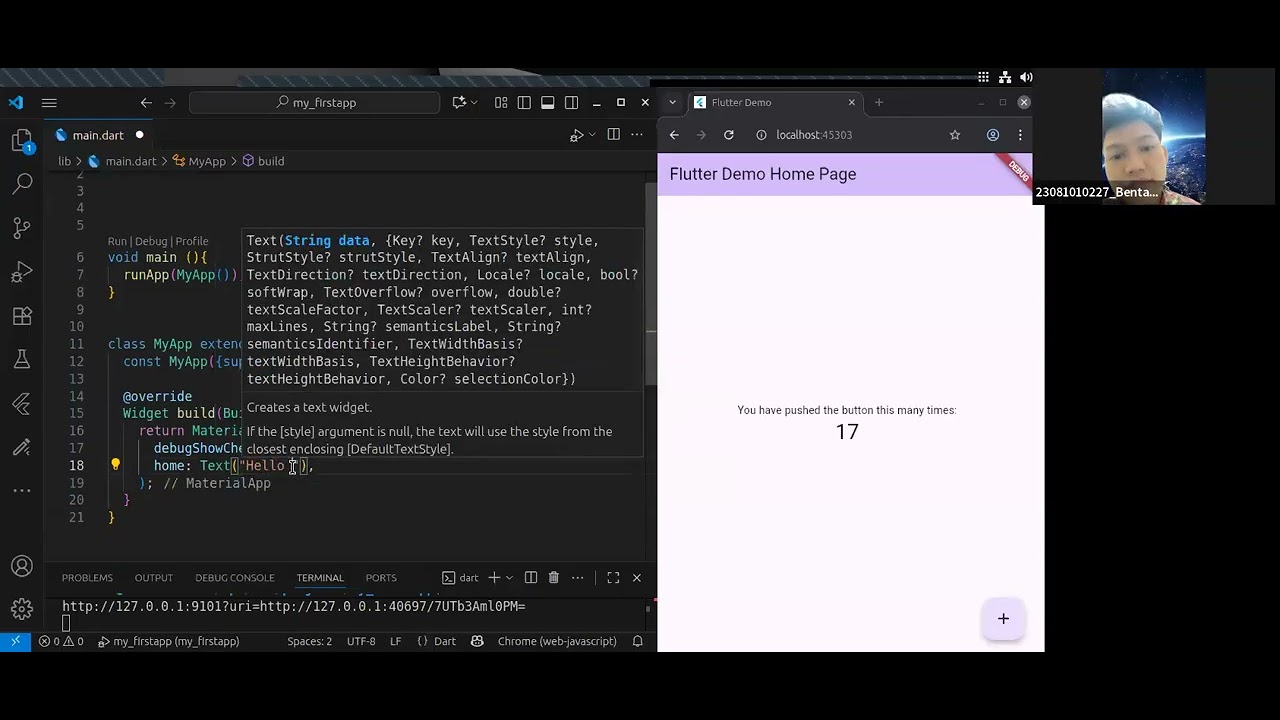The width and height of the screenshot is (1280, 720).
Task: Show code actions lightbulb on line 18
Action: (115, 465)
